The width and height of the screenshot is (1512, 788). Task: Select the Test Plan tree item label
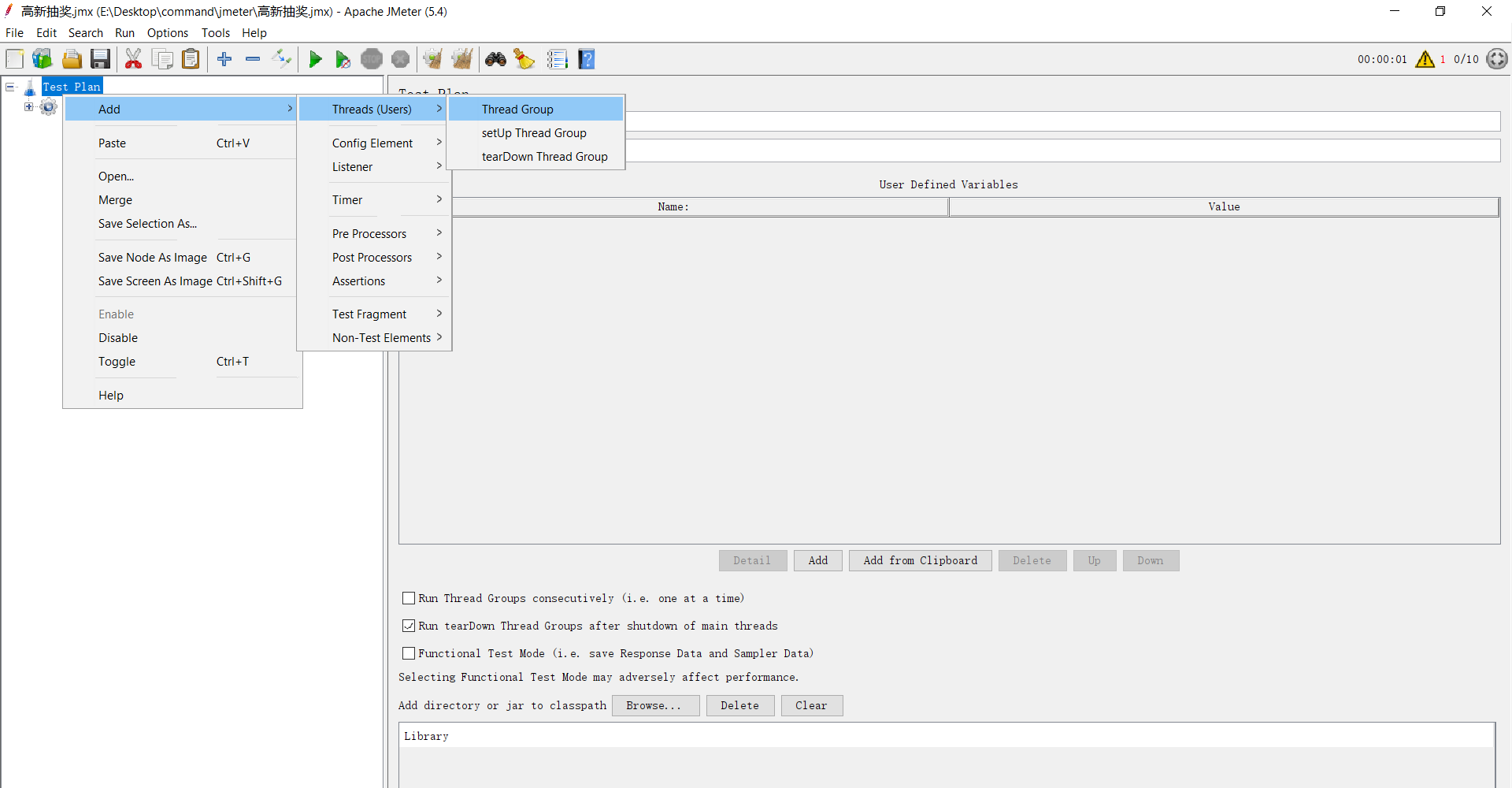click(x=72, y=87)
